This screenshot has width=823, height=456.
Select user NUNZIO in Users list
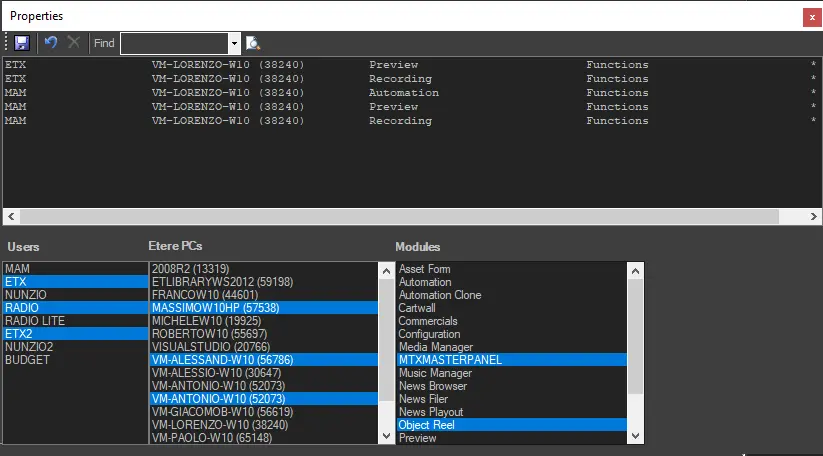24,295
